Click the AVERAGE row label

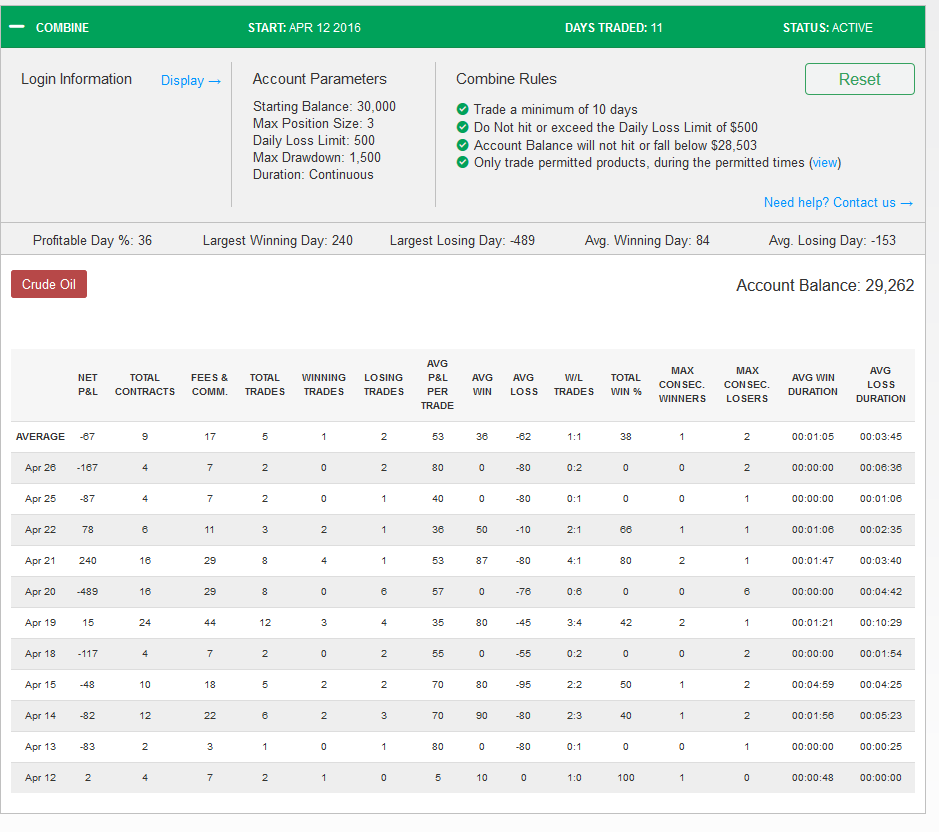[40, 437]
